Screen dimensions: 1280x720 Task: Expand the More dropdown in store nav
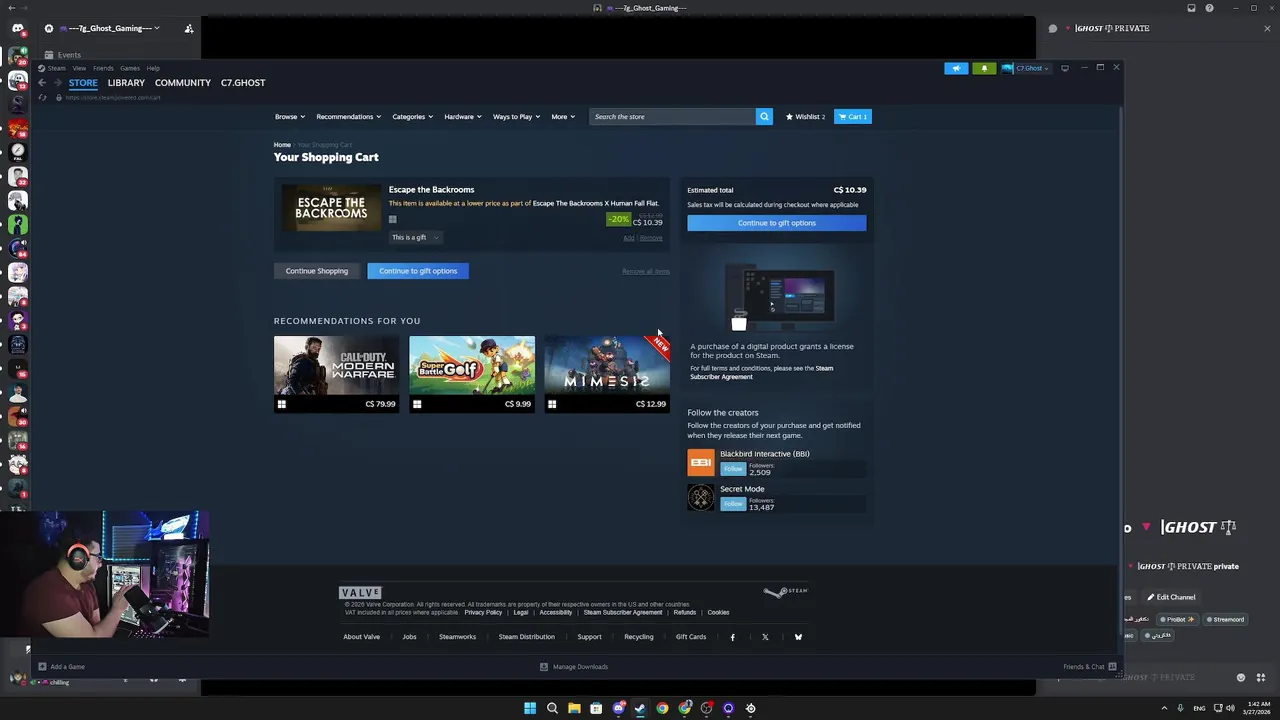(563, 117)
